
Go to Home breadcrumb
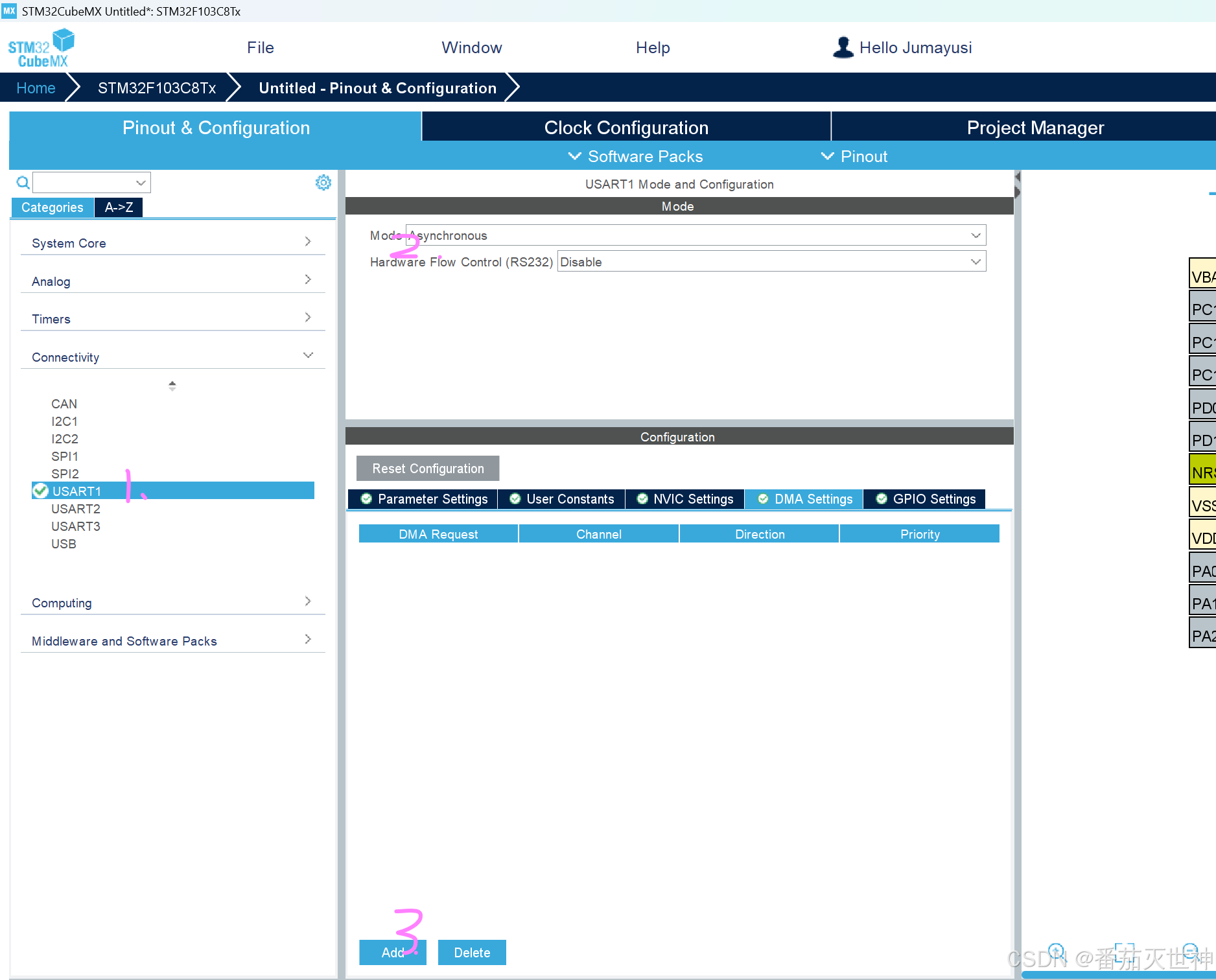[36, 87]
